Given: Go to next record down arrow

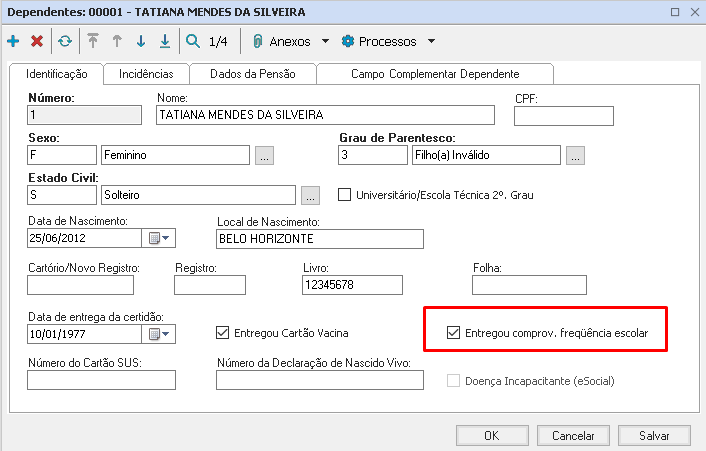Looking at the screenshot, I should point(141,41).
